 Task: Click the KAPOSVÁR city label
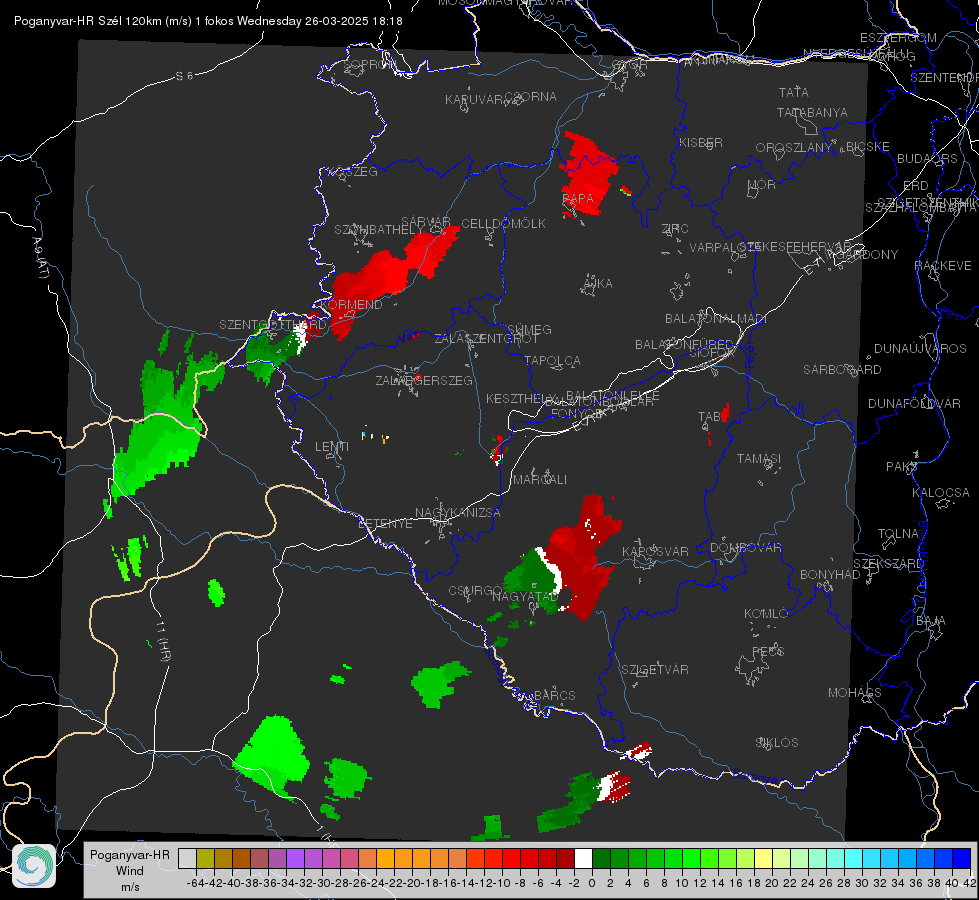pyautogui.click(x=656, y=552)
